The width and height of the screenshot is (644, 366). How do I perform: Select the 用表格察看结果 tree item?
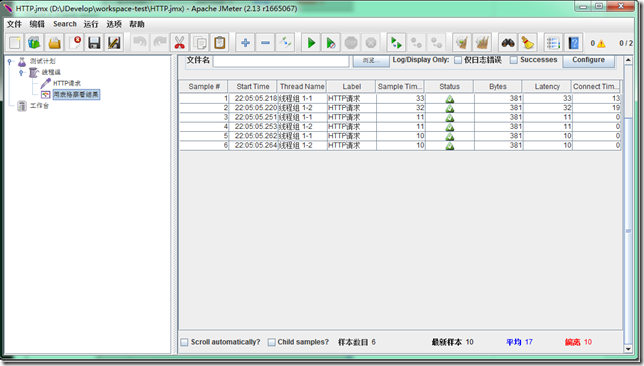pyautogui.click(x=76, y=94)
